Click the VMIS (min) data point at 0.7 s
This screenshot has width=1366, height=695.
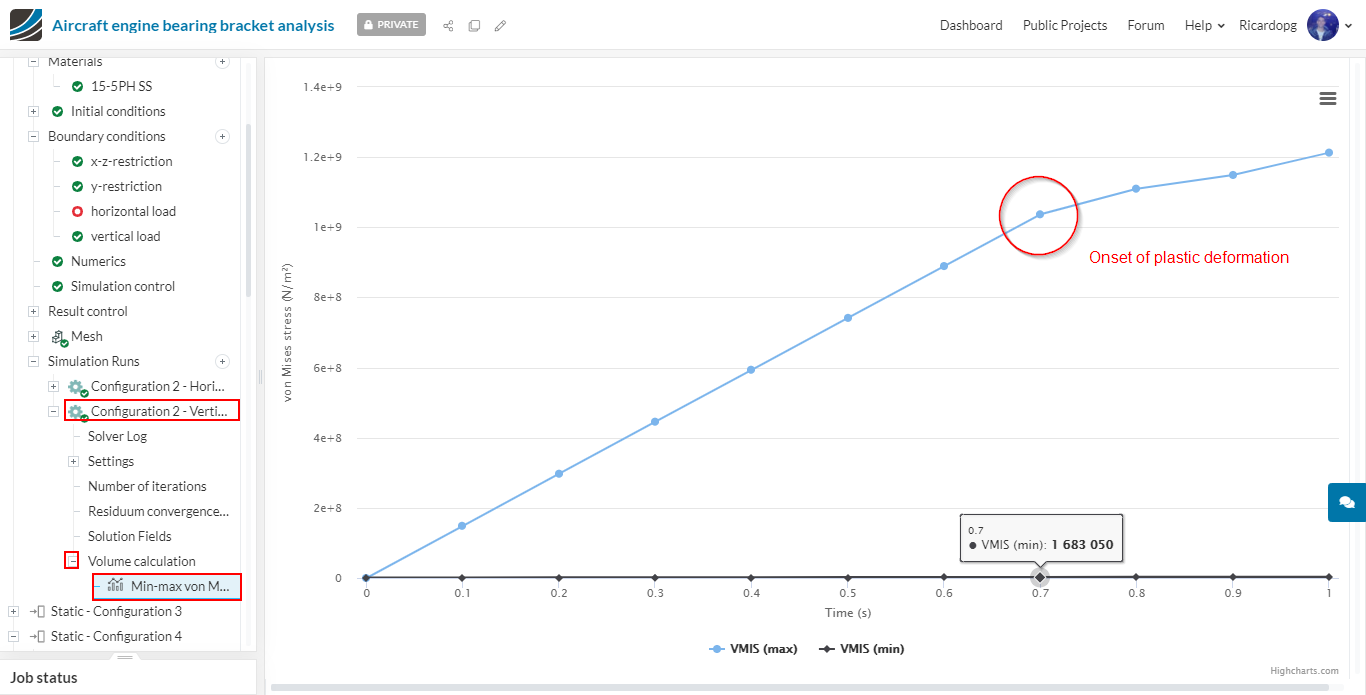tap(1040, 577)
